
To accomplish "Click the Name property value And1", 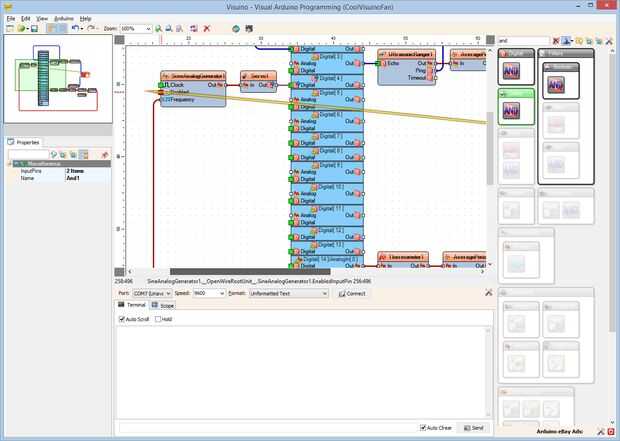I will coord(73,178).
